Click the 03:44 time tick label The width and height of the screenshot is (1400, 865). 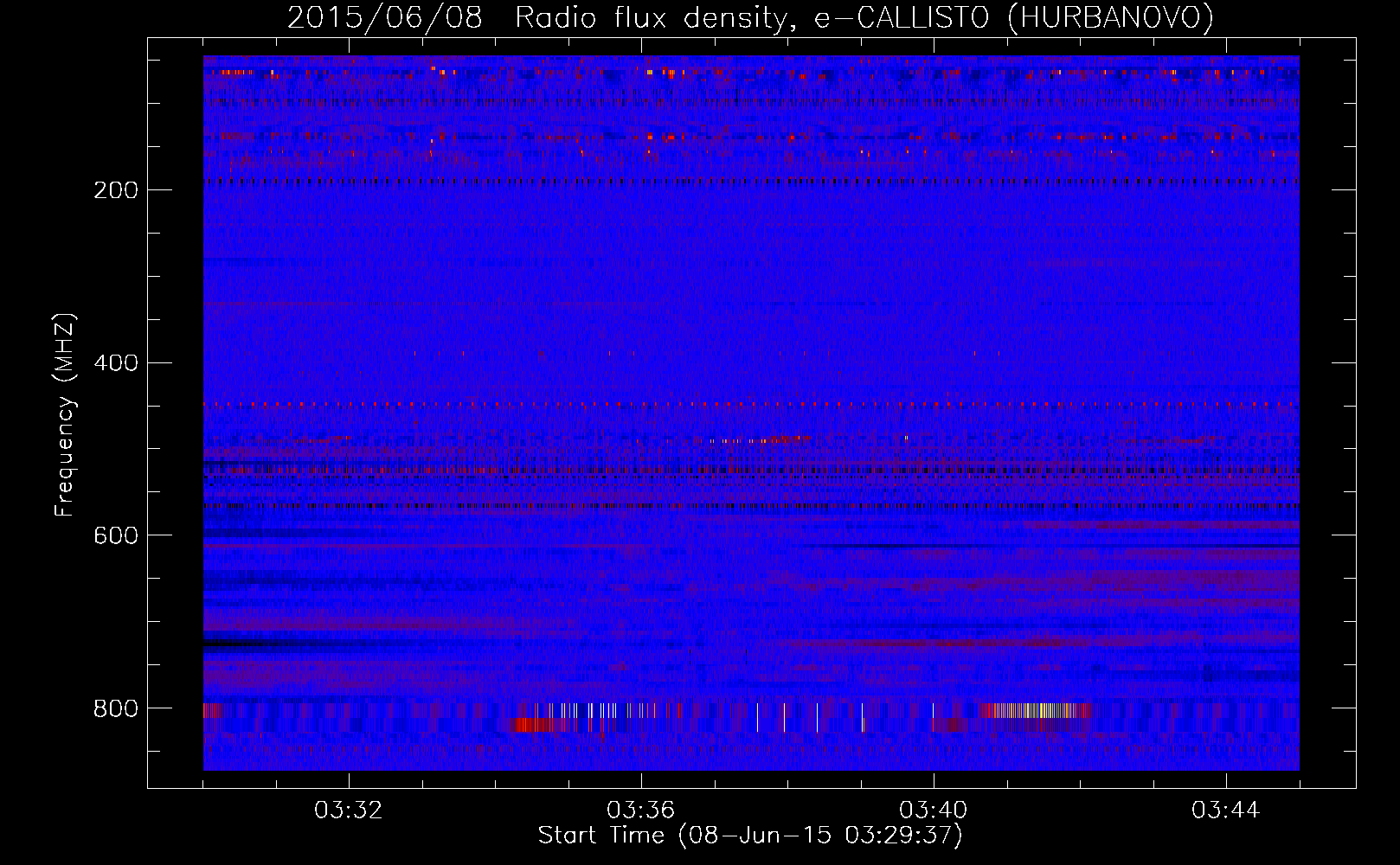coord(1225,811)
